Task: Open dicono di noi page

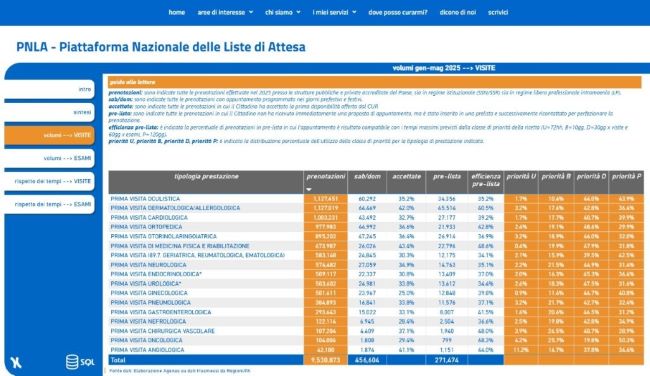Action: [x=458, y=12]
